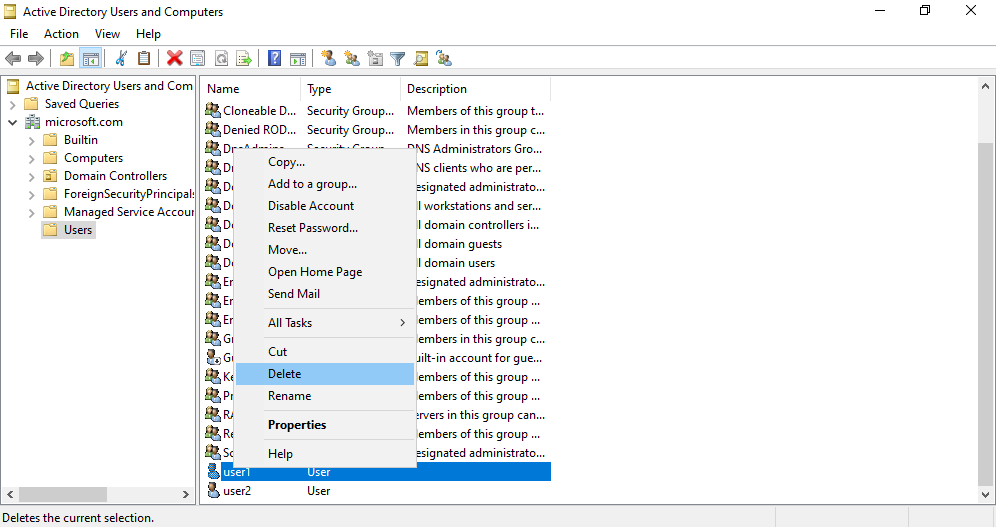Expand the Saved Queries node
This screenshot has height=527, width=996.
pyautogui.click(x=13, y=104)
